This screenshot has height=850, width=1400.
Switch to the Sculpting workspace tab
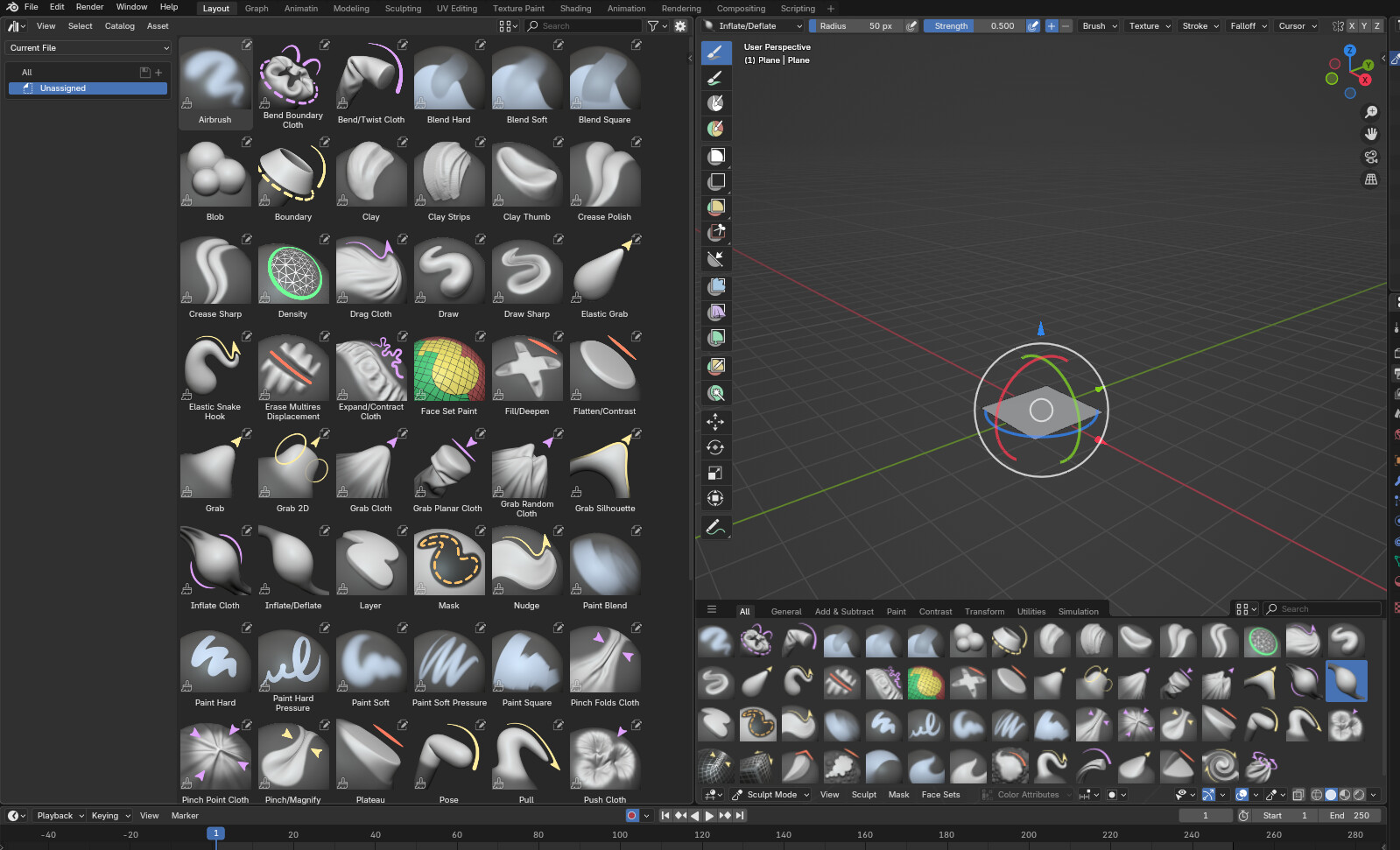tap(403, 9)
